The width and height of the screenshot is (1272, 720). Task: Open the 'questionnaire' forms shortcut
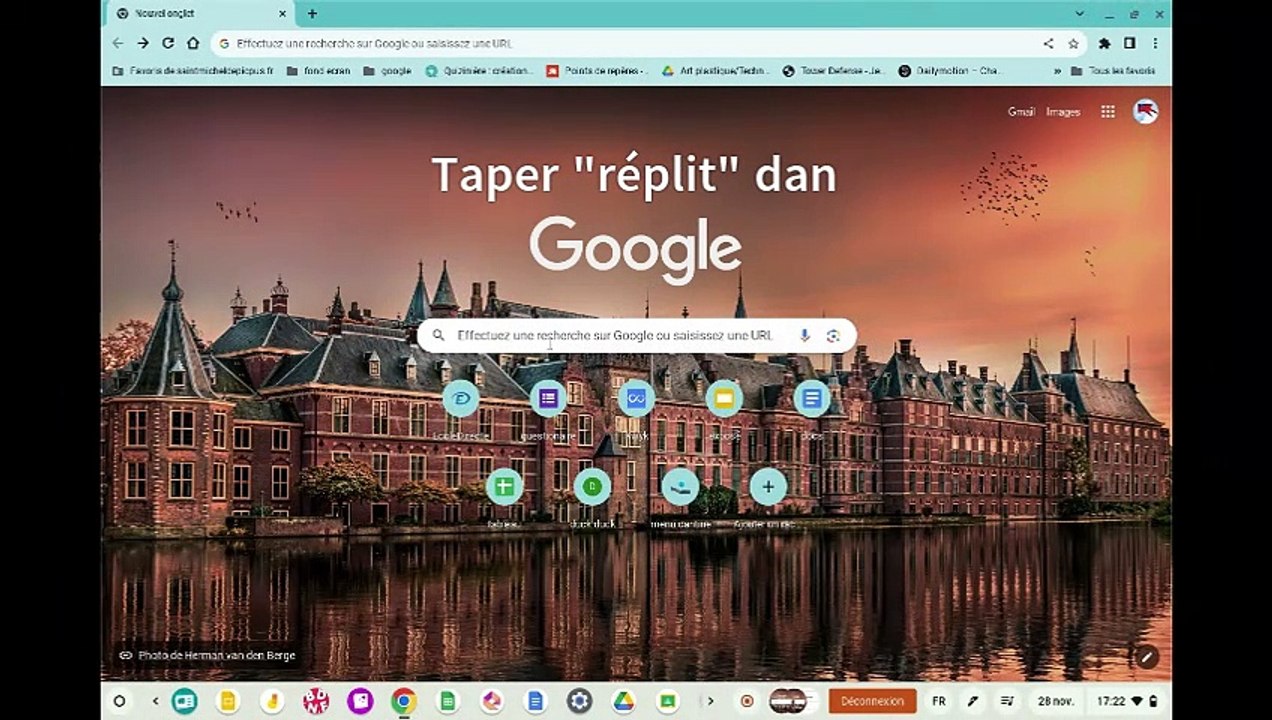click(x=548, y=399)
